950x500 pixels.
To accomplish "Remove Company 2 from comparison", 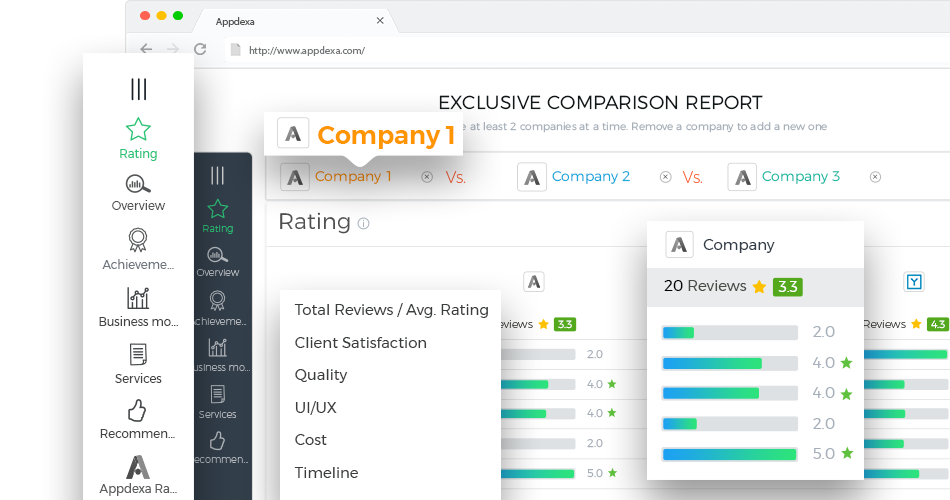I will click(x=665, y=177).
